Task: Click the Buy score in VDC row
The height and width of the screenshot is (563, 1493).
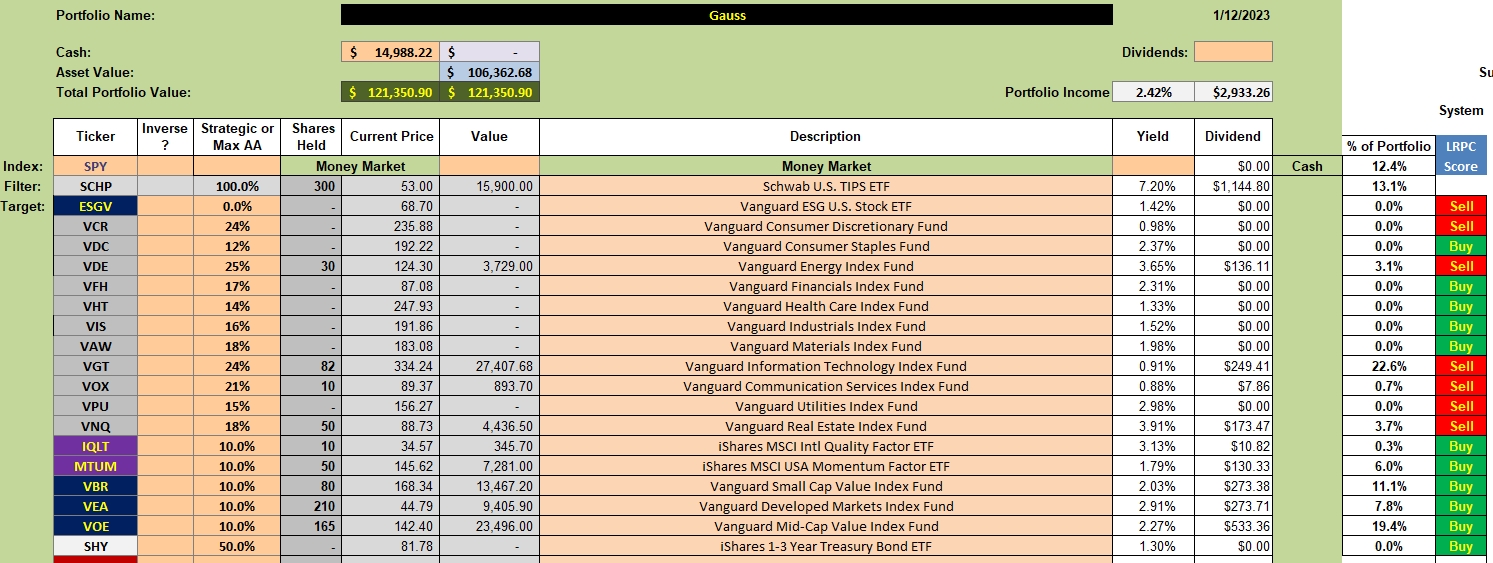Action: pos(1461,246)
